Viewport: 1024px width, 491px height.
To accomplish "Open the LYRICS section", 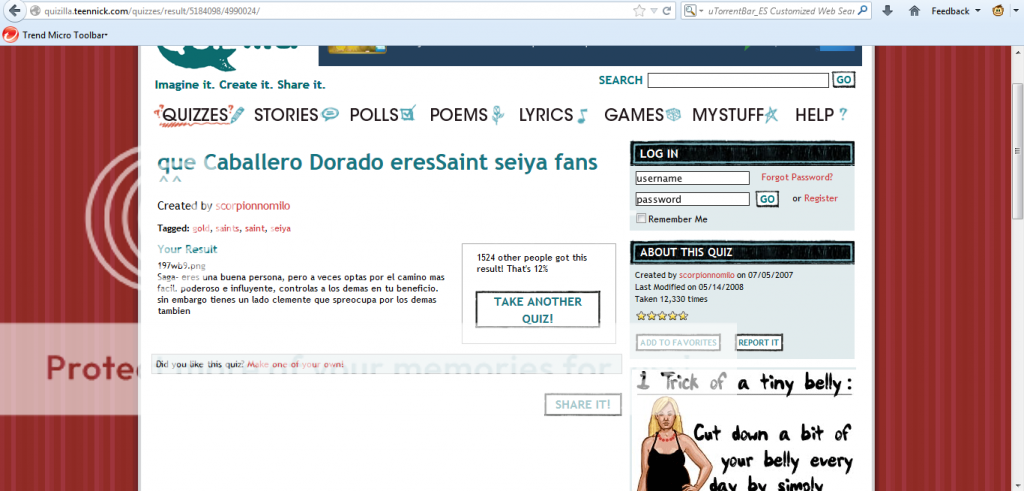I will [x=553, y=115].
